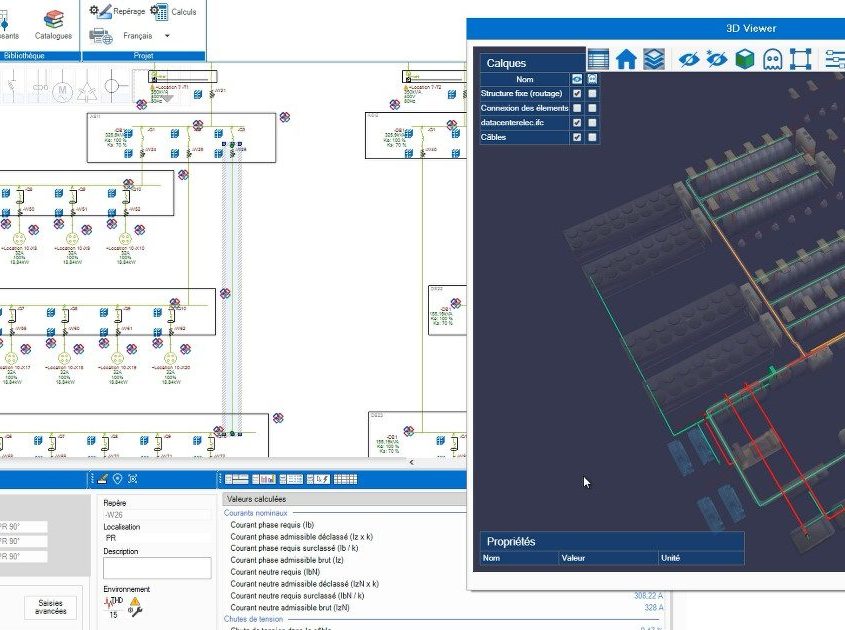Toggle the layers panel icon in 3D Viewer
Image resolution: width=845 pixels, height=630 pixels.
tap(654, 59)
